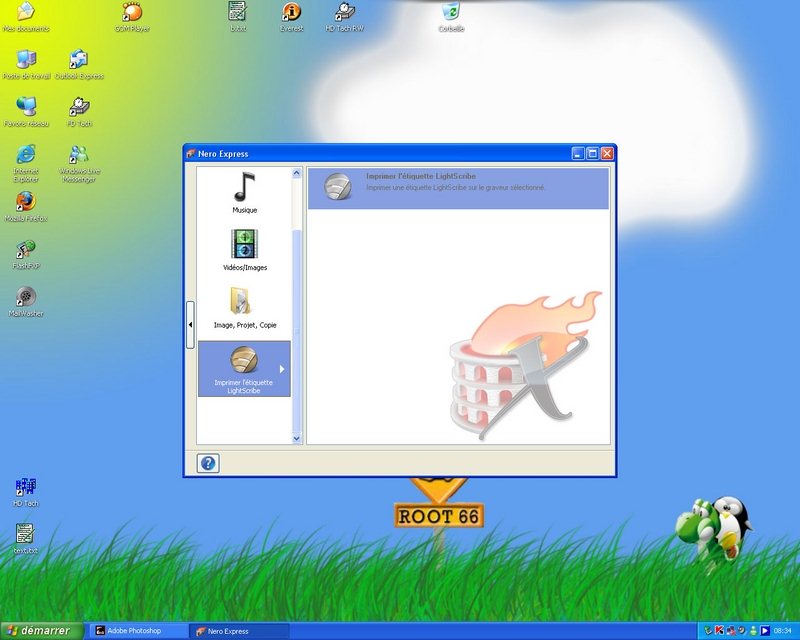Choose the Vidéos/Images film icon
The width and height of the screenshot is (800, 640).
click(244, 244)
